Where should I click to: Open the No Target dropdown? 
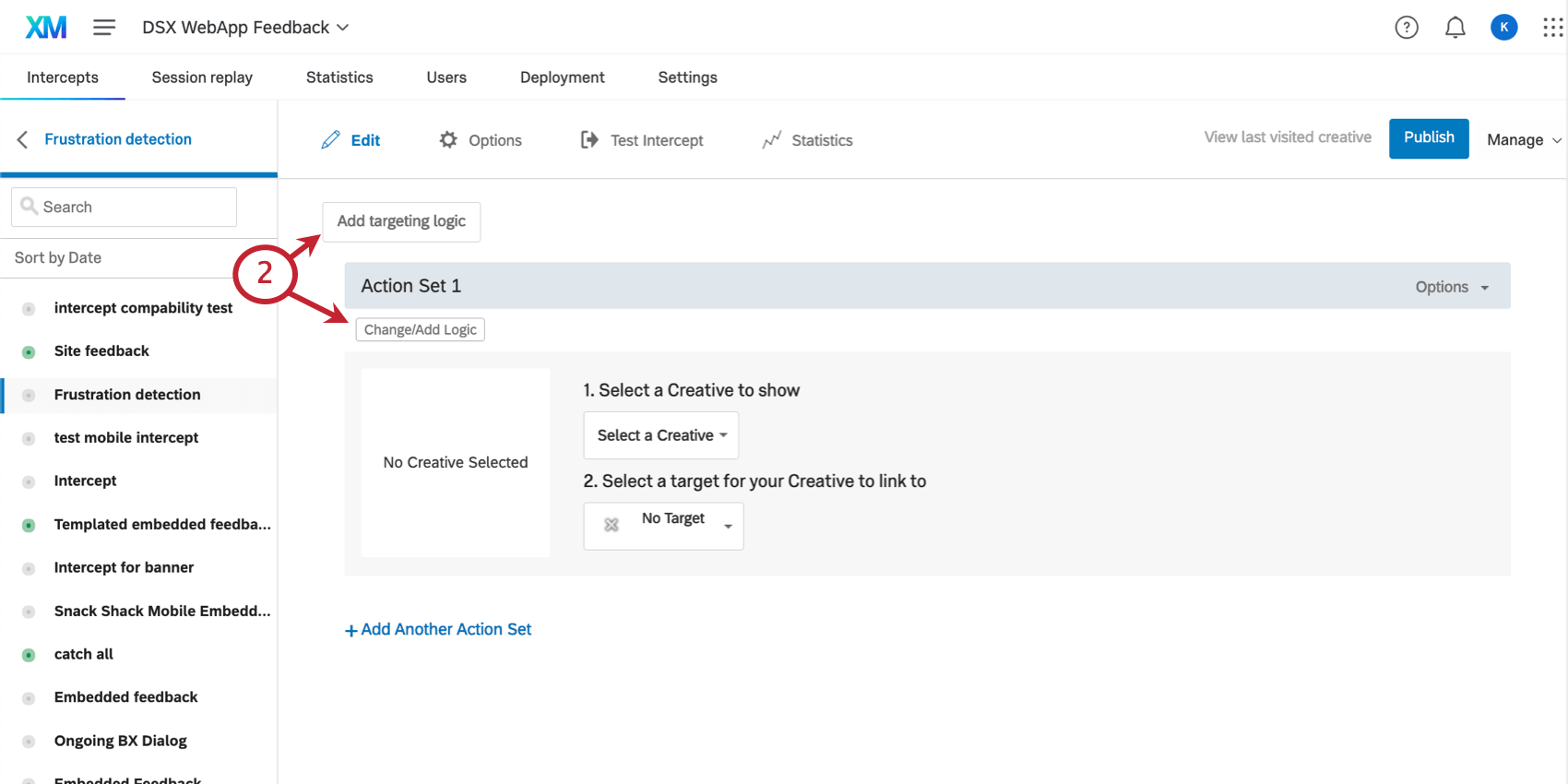coord(663,526)
